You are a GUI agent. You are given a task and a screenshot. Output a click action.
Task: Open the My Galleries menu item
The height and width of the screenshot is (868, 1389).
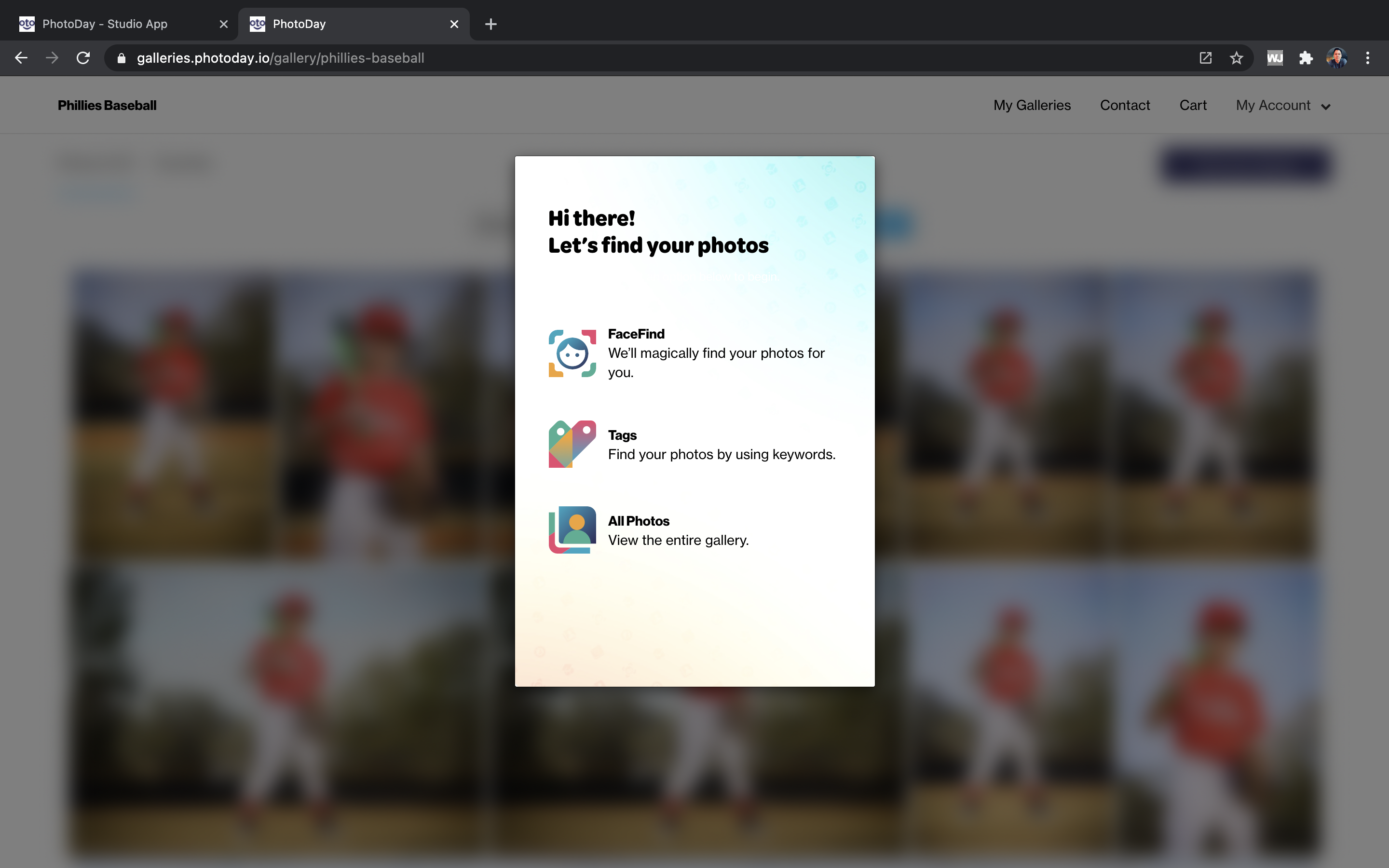(x=1032, y=106)
